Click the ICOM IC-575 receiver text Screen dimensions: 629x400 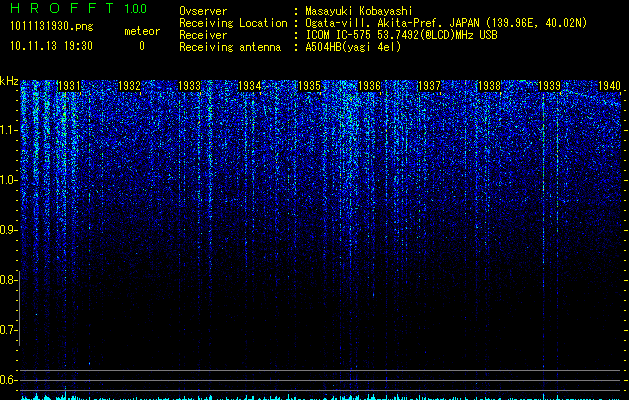[401, 35]
